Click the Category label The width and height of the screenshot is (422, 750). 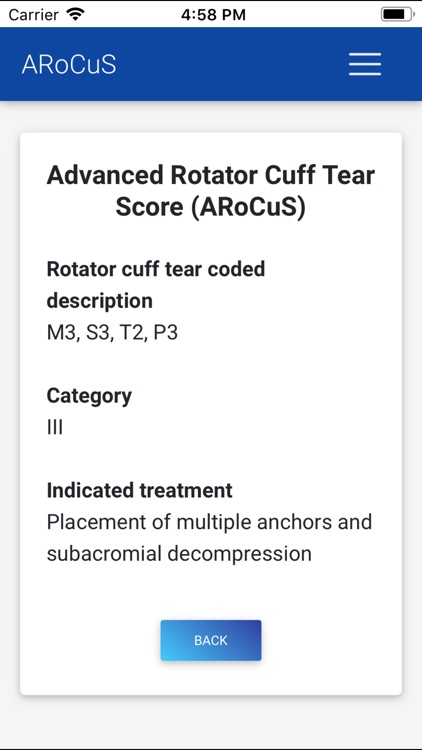pyautogui.click(x=89, y=396)
